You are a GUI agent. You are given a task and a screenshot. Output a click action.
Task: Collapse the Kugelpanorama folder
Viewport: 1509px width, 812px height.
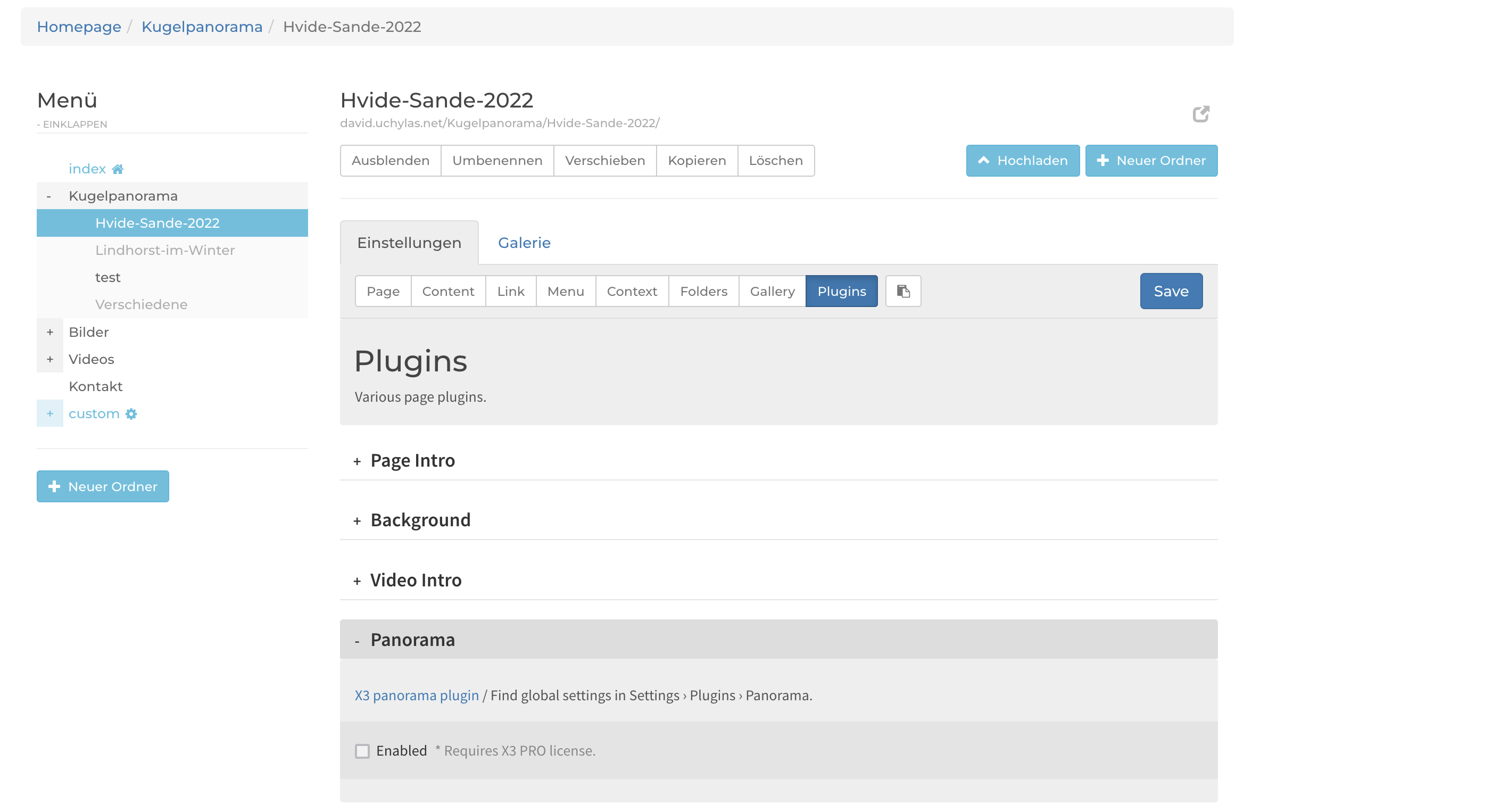click(49, 196)
